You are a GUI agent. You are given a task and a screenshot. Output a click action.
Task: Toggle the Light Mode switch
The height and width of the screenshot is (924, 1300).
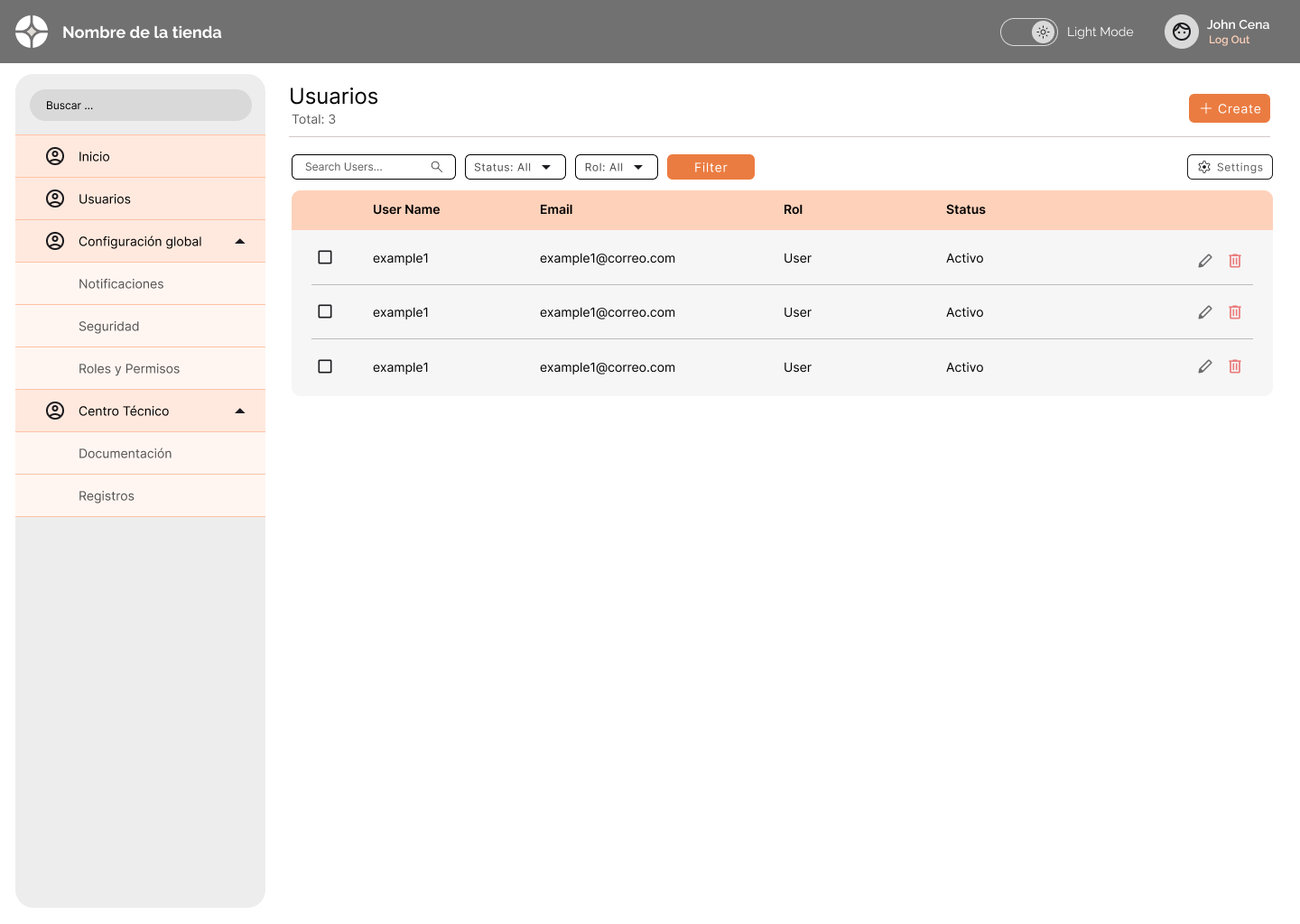1029,32
